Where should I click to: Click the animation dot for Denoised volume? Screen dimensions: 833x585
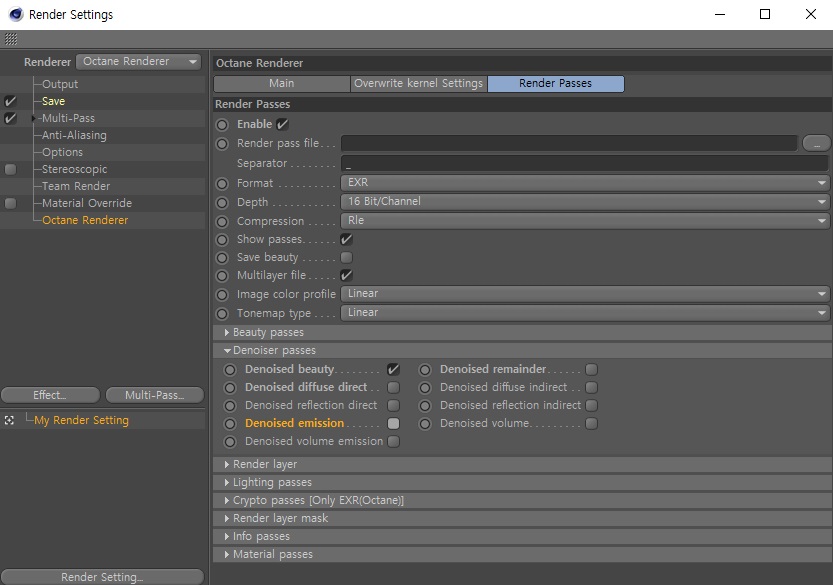click(x=425, y=424)
